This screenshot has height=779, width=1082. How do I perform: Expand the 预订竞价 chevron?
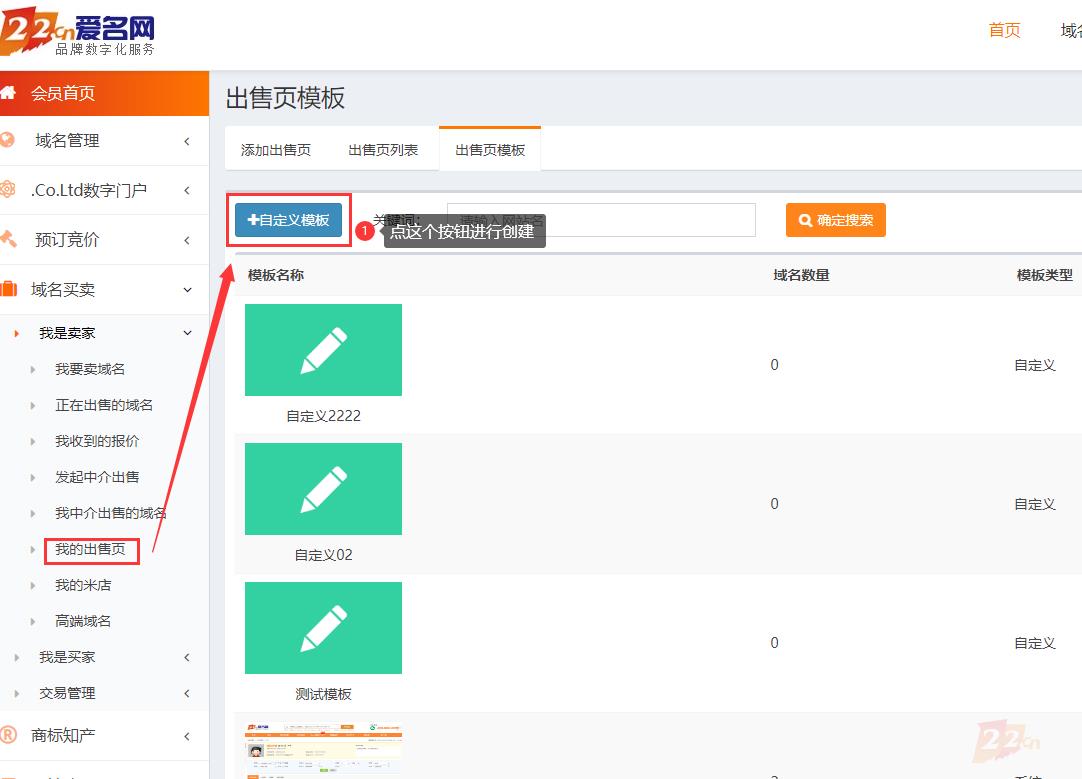pos(187,240)
